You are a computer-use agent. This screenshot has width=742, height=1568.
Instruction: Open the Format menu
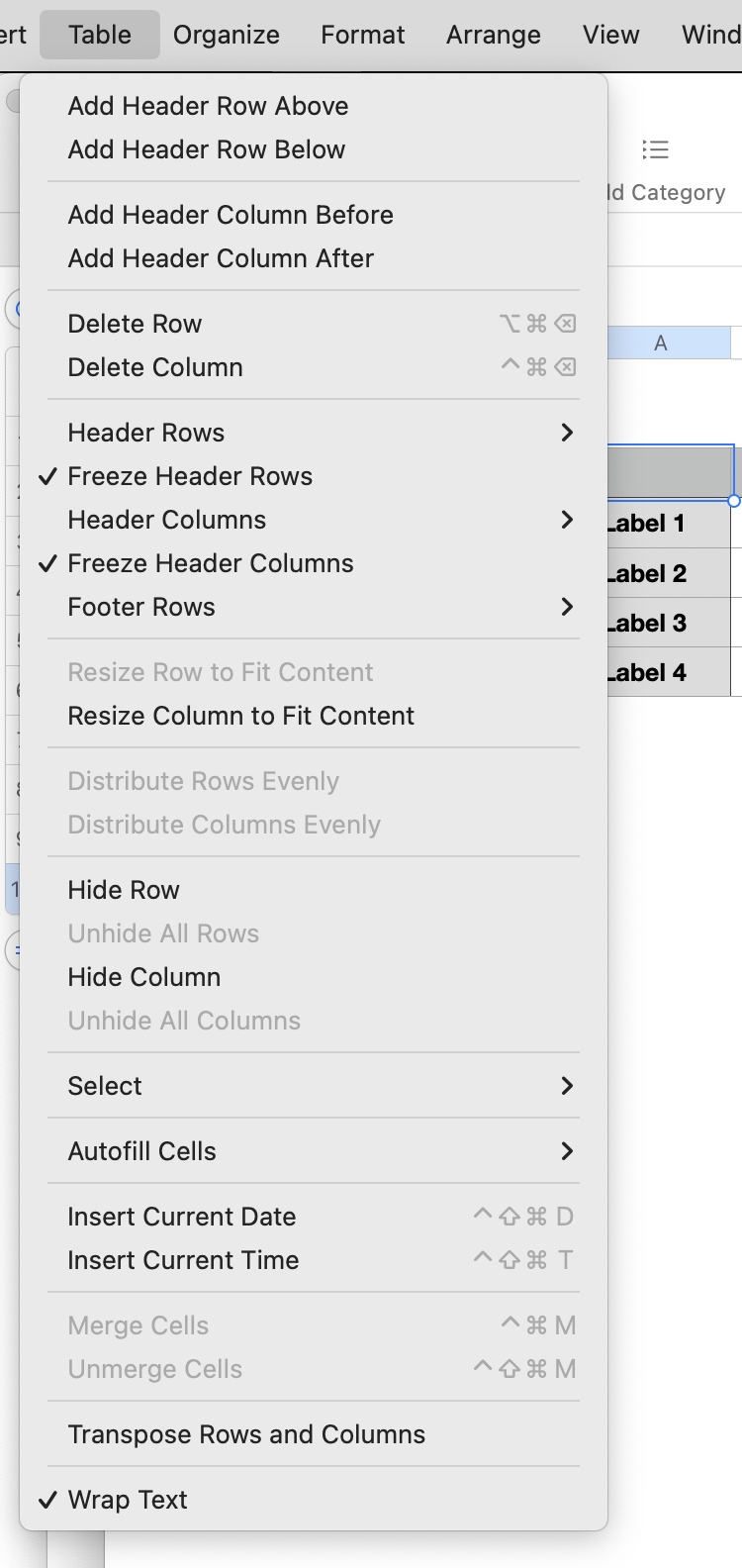(363, 35)
